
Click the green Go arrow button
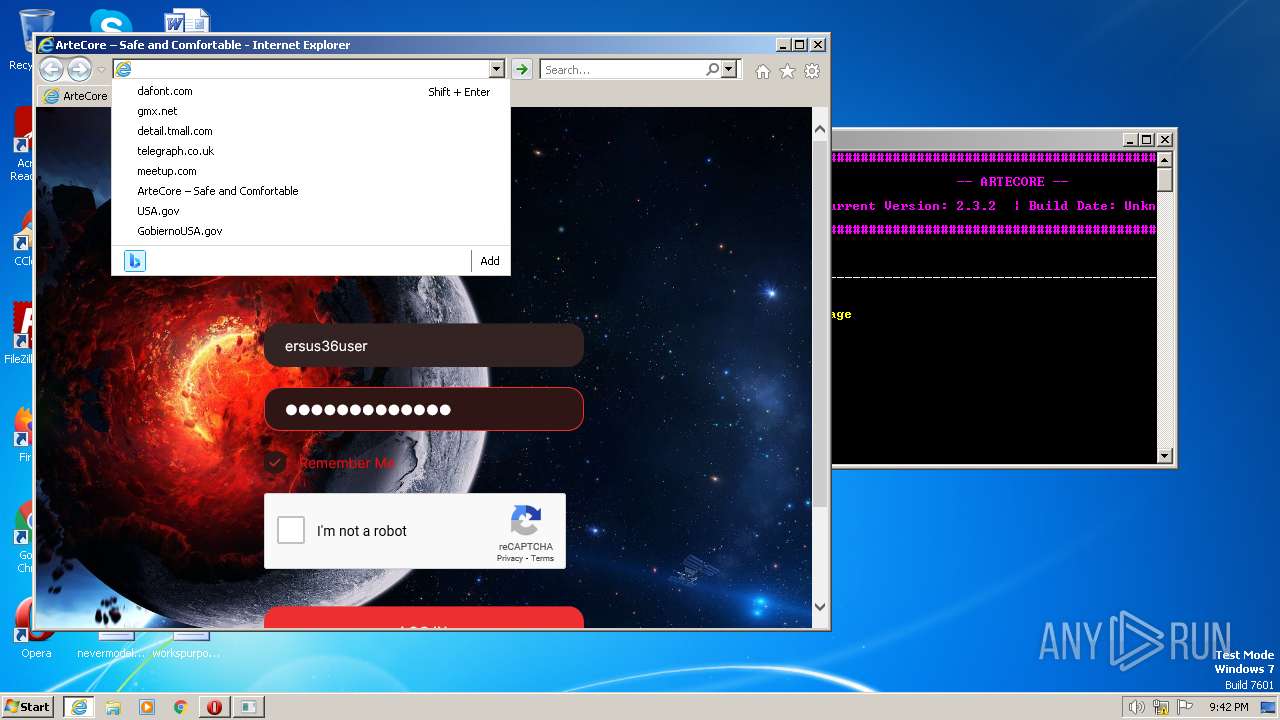point(521,69)
